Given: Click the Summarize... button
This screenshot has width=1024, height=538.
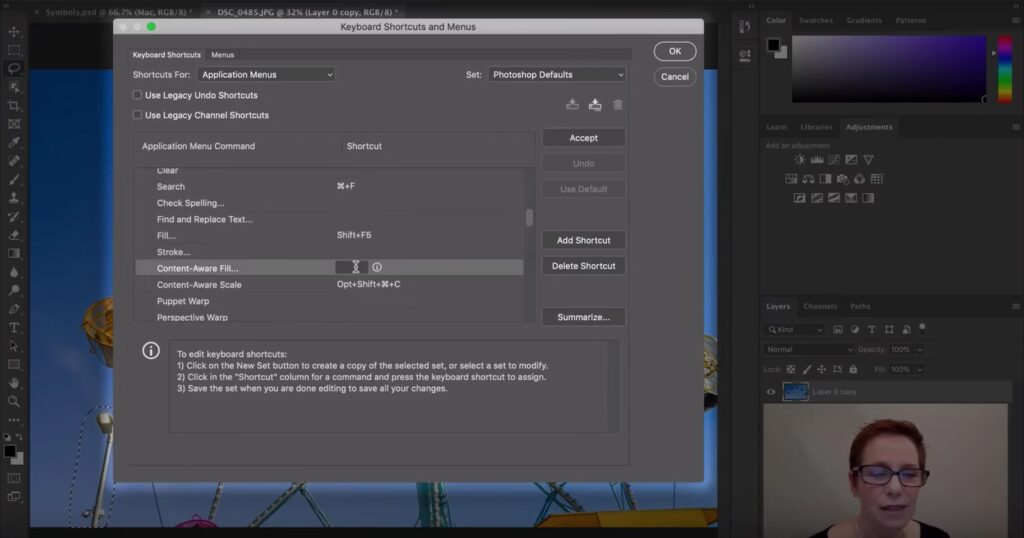Looking at the screenshot, I should 584,317.
